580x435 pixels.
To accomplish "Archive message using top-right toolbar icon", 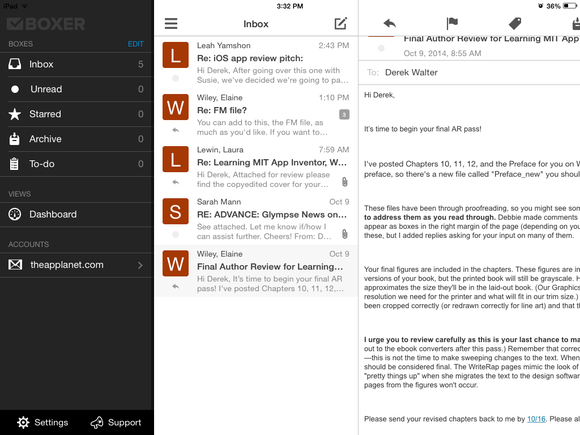I will 576,24.
